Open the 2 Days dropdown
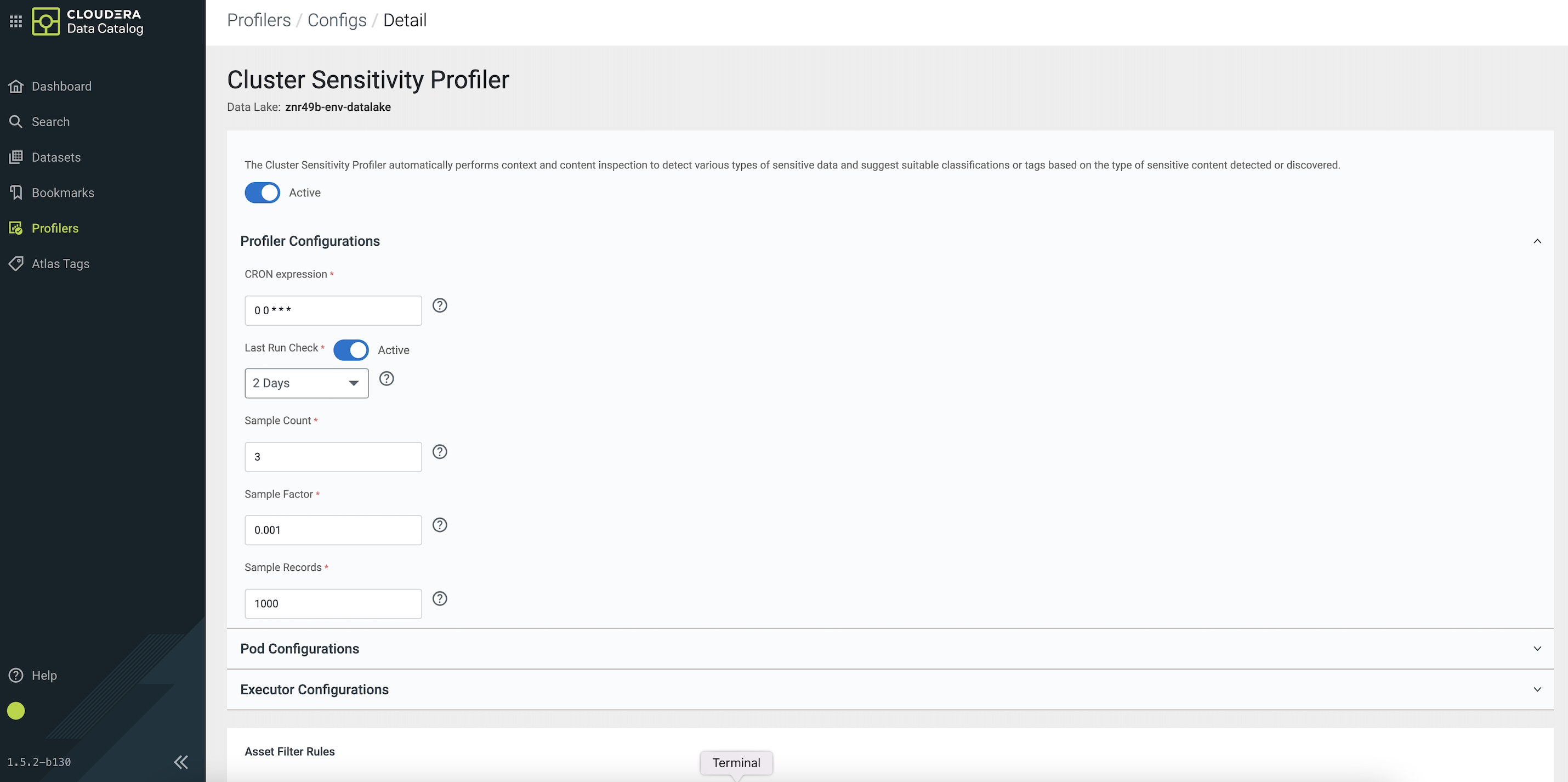This screenshot has height=782, width=1568. 306,383
